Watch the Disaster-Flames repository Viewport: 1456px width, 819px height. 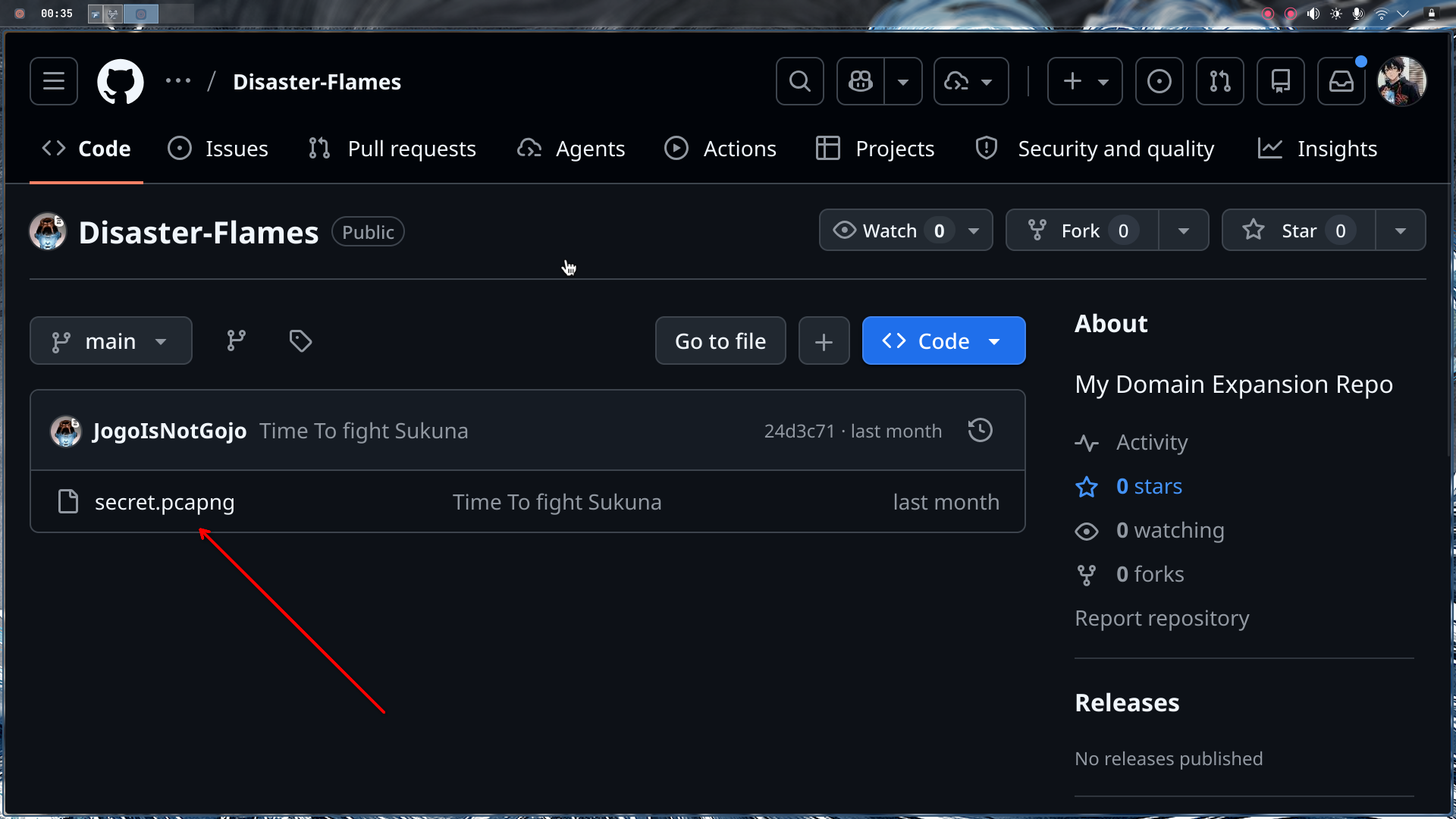pyautogui.click(x=883, y=230)
